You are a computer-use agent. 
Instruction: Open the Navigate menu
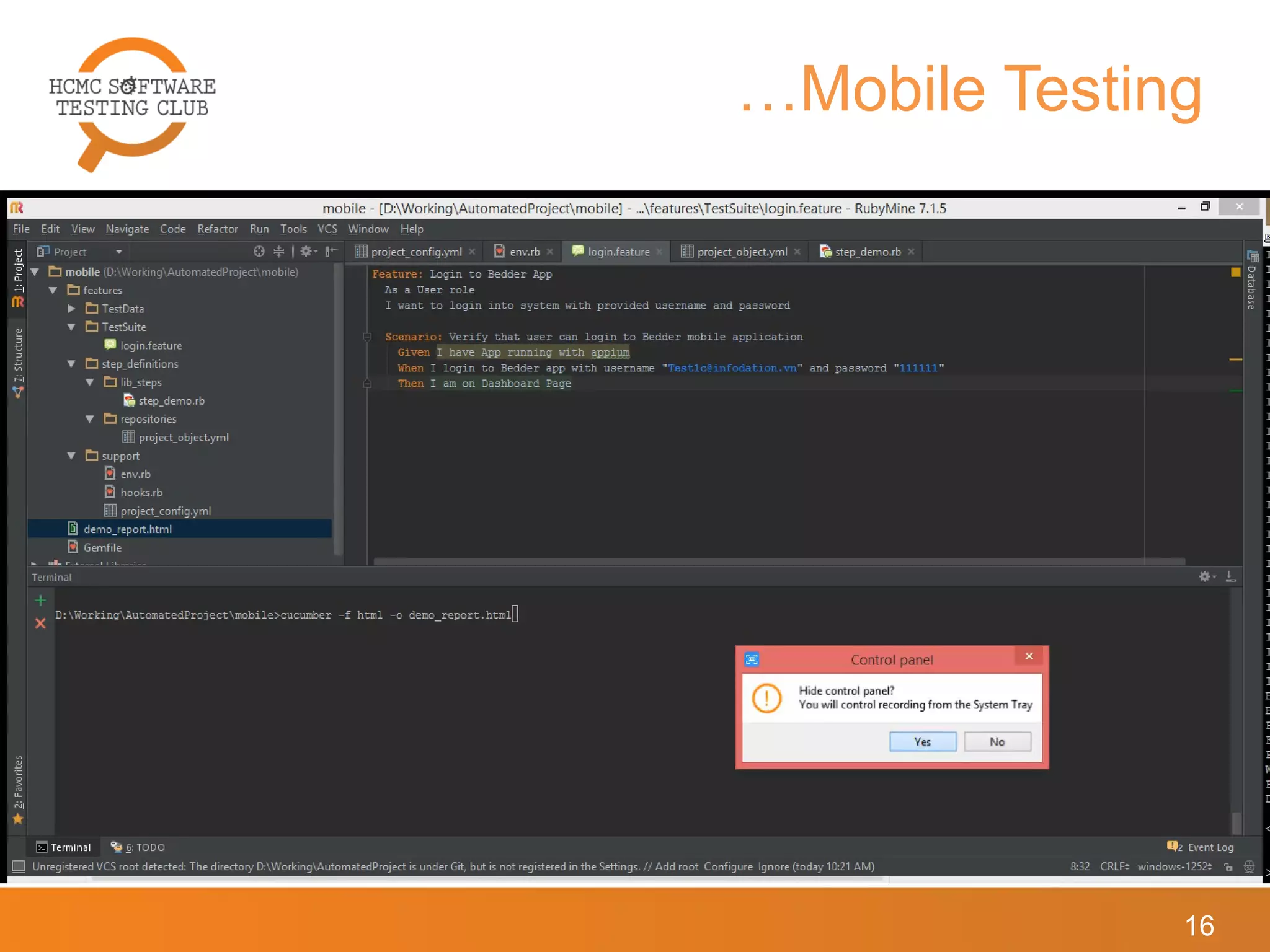(127, 229)
